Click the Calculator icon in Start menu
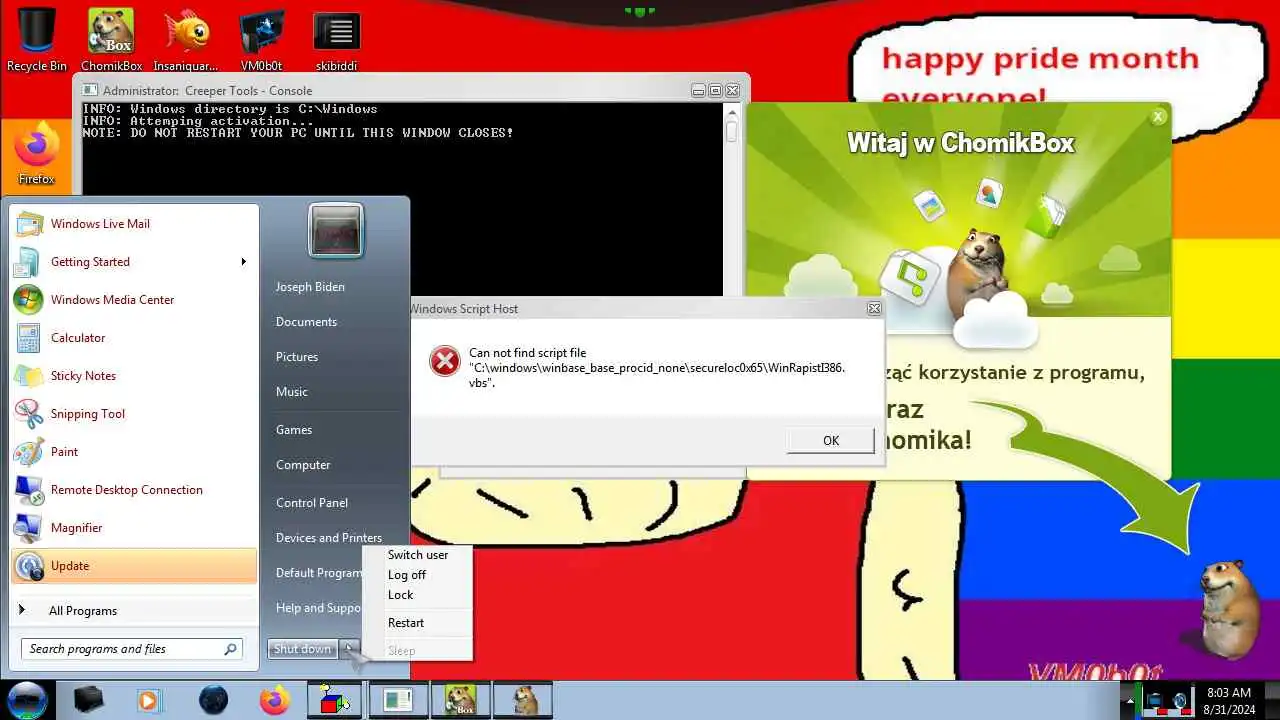 click(x=28, y=338)
